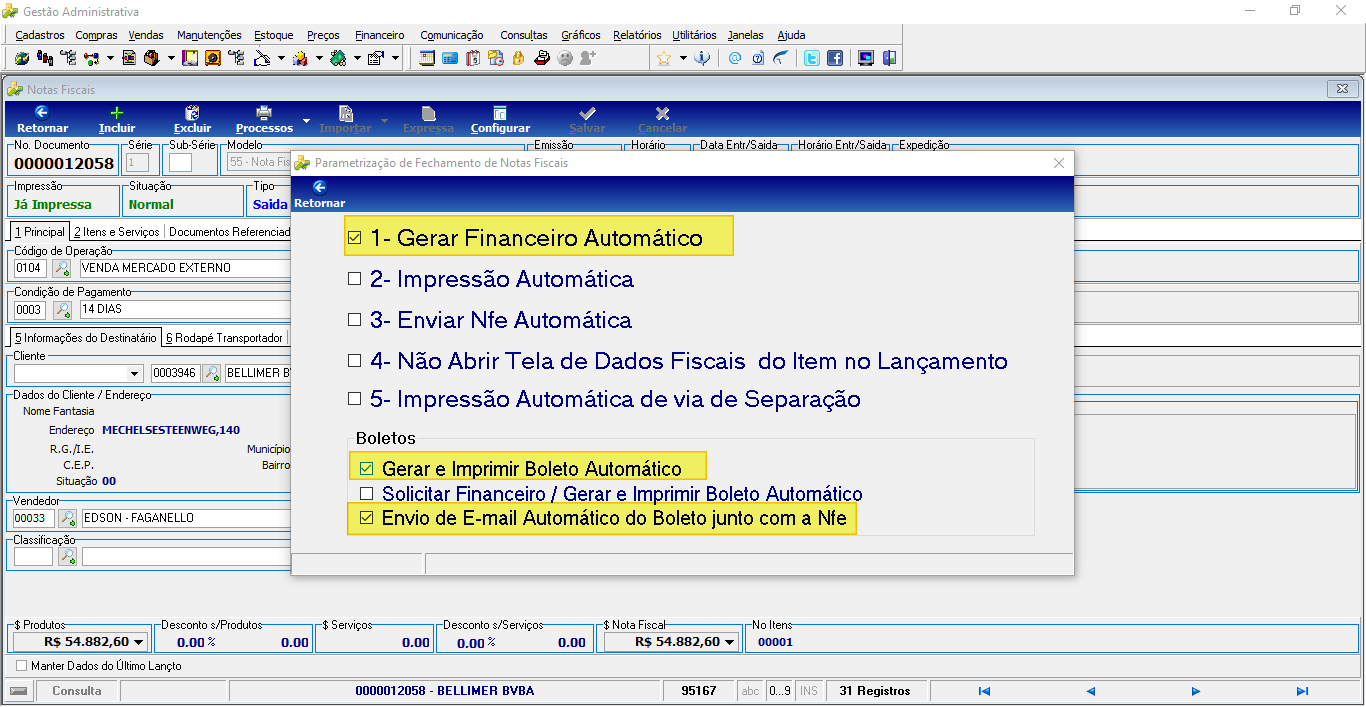Uncheck Envio de E-mail Automático do Boleto

click(x=366, y=518)
